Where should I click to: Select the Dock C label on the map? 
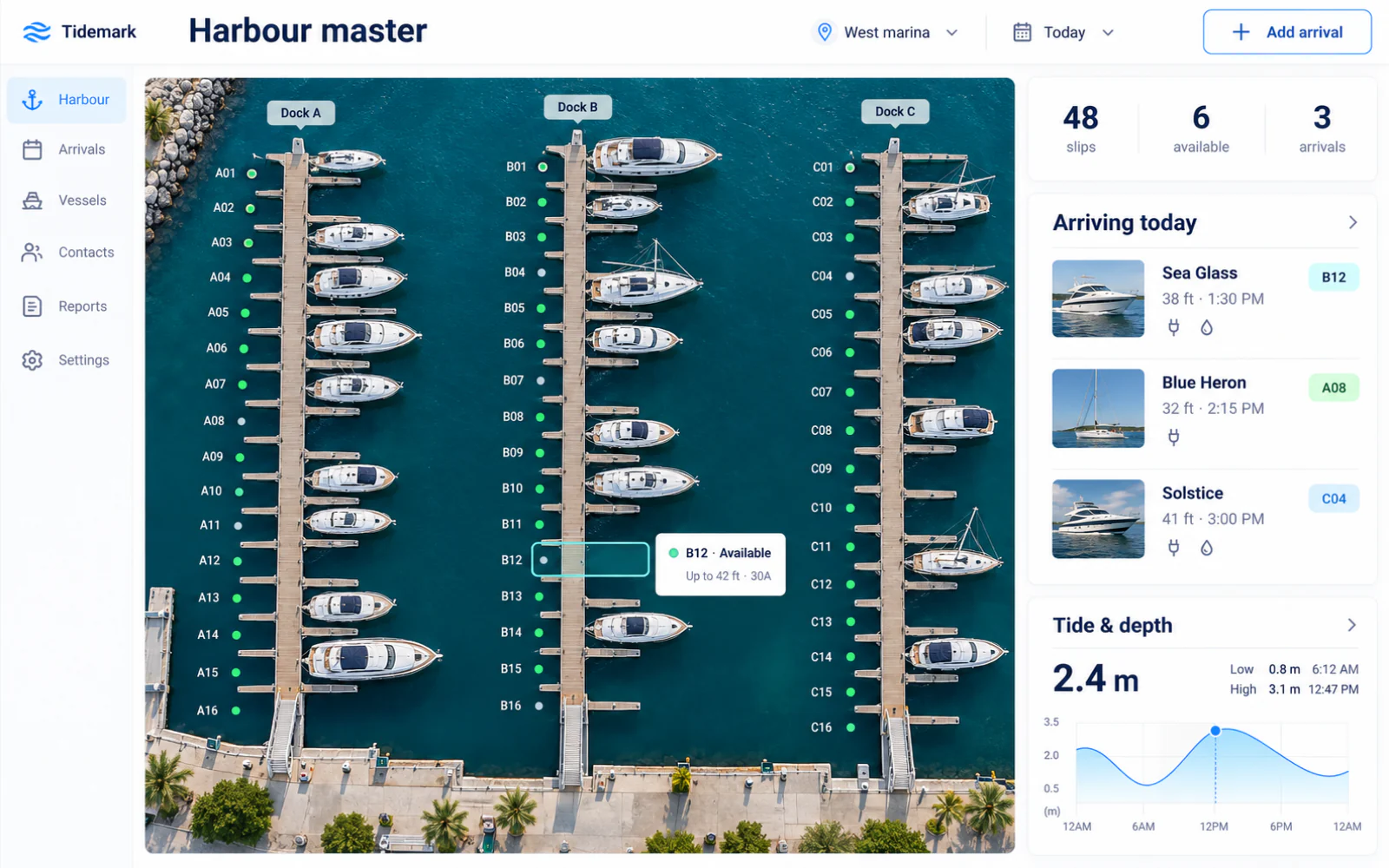point(895,112)
